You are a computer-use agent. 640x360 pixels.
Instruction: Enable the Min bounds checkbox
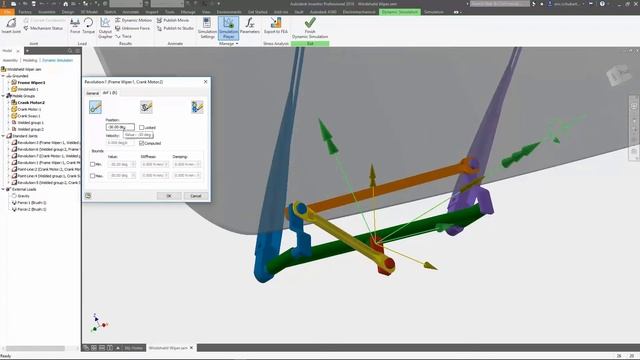[x=92, y=164]
